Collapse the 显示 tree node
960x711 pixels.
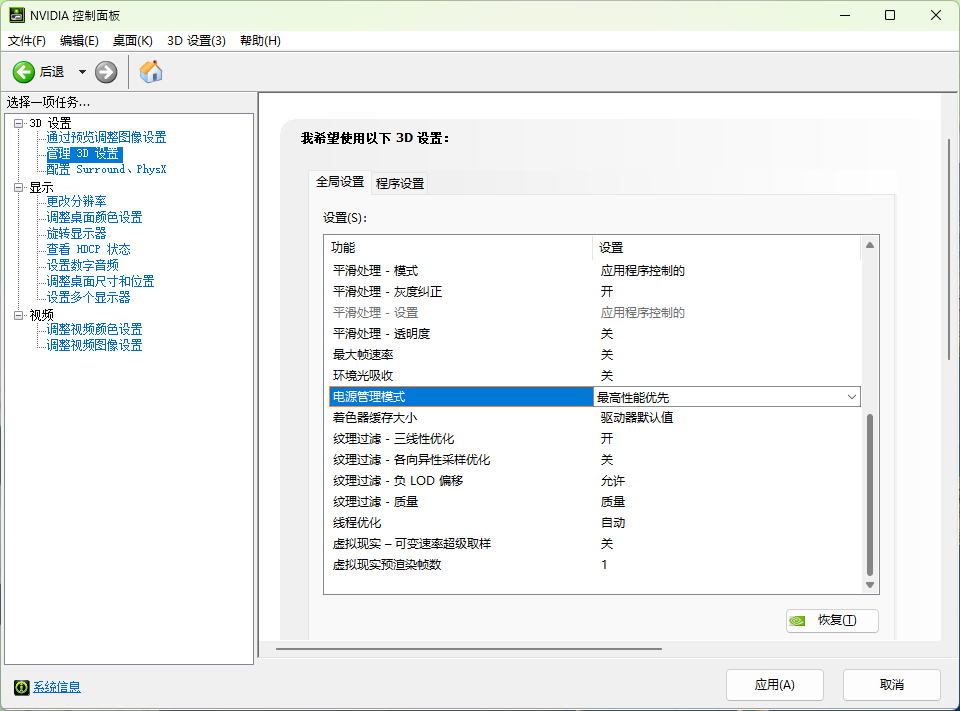click(x=18, y=187)
